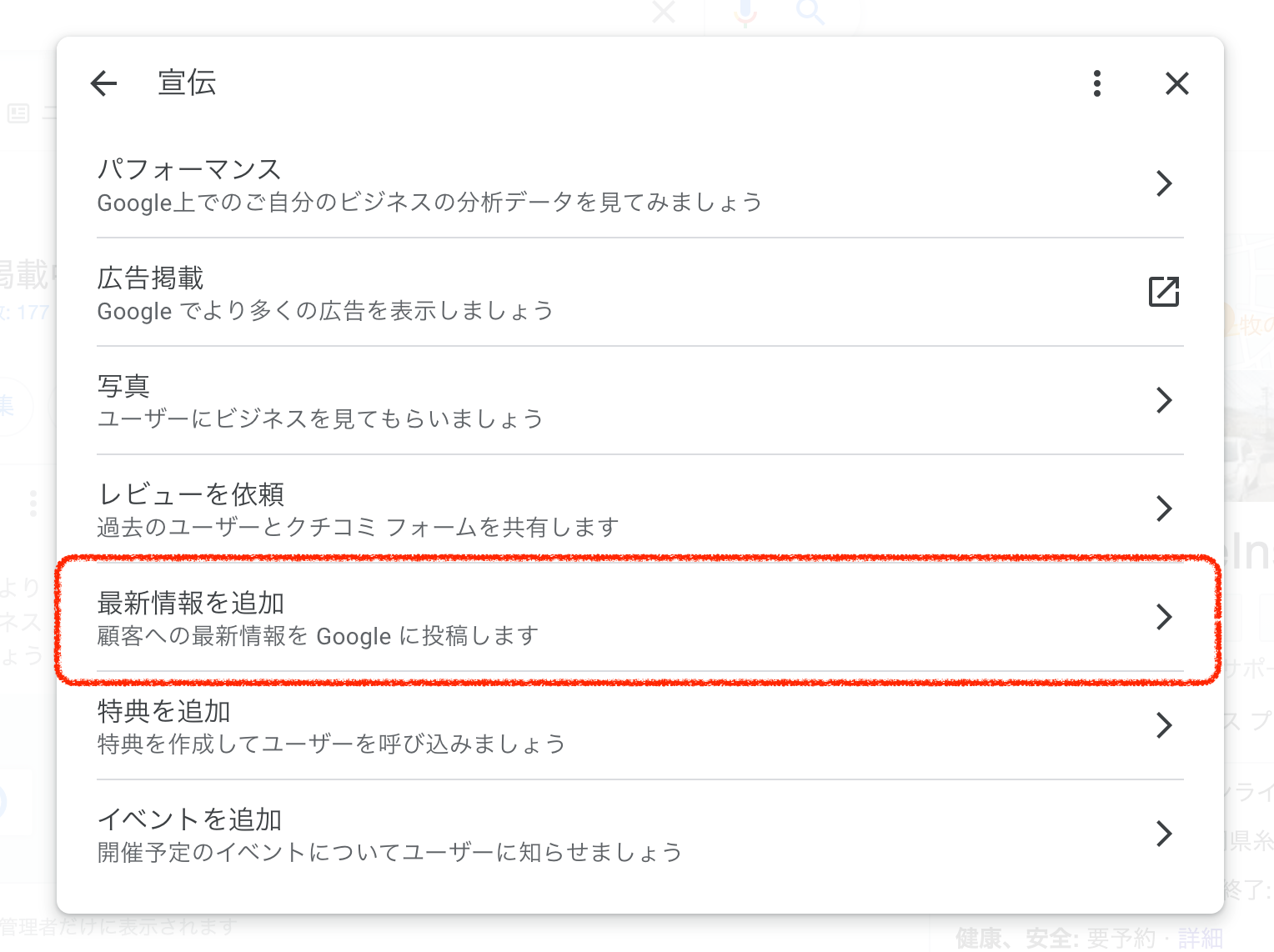Select the 広告掲載 menu entry
1274x952 pixels.
tap(150, 278)
